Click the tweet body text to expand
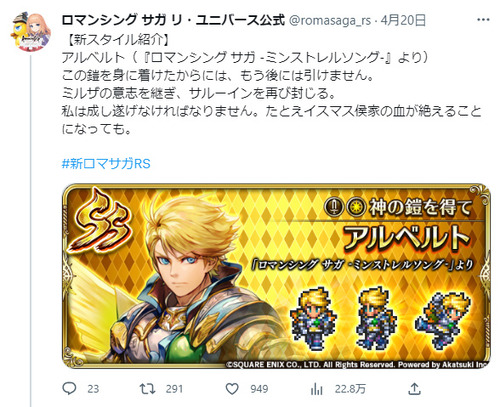The image size is (500, 407). (272, 84)
